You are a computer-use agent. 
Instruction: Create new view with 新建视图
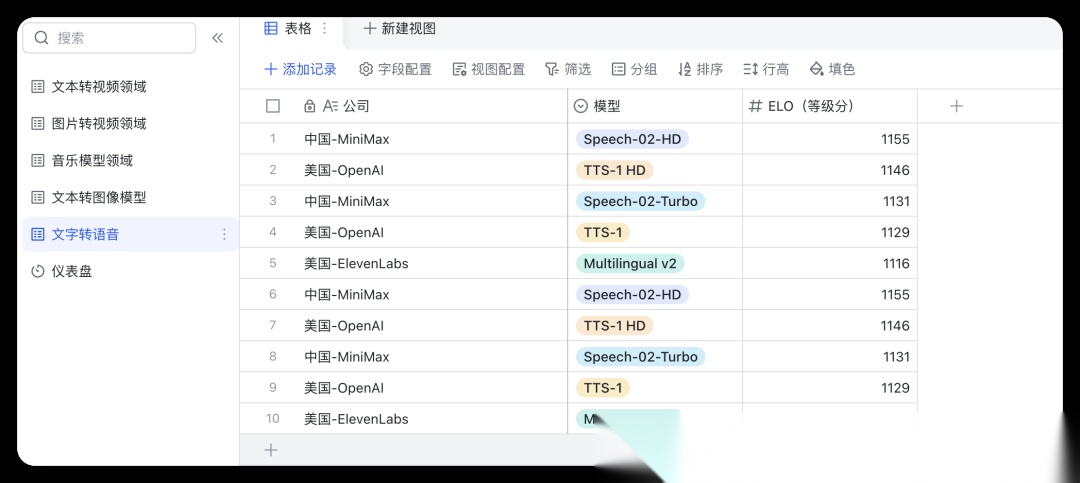coord(399,28)
